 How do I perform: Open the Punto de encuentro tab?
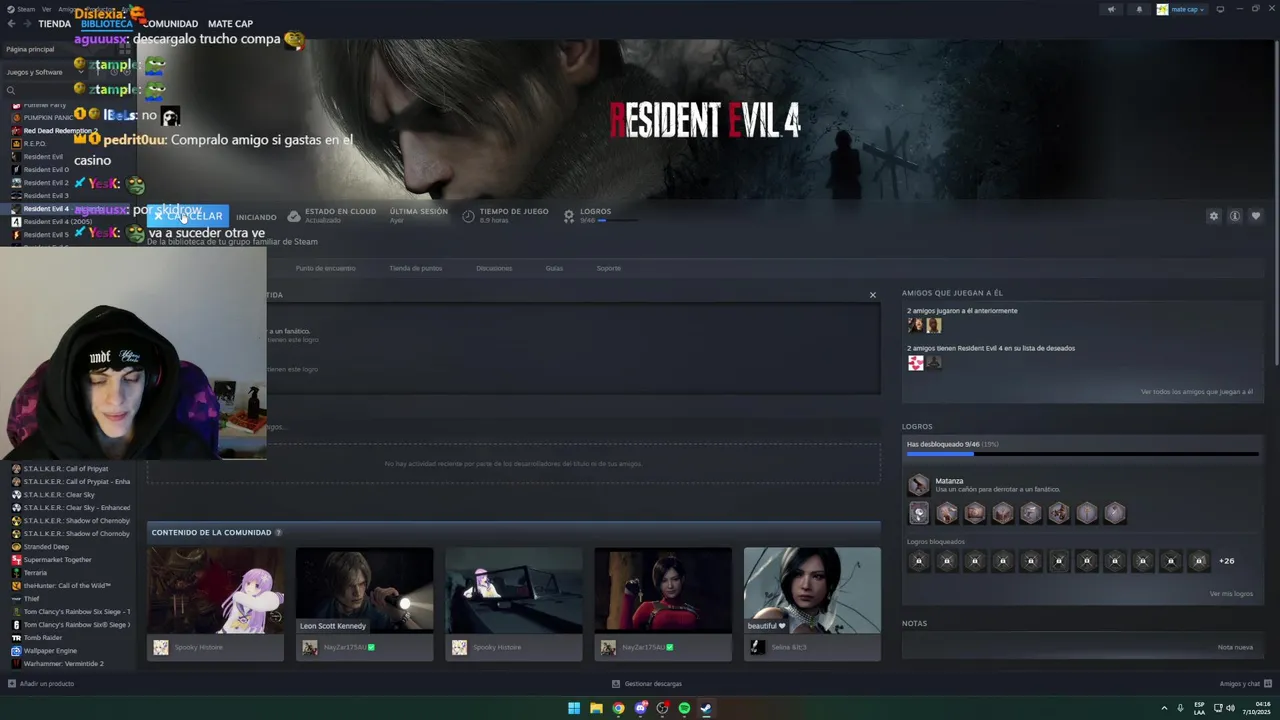[325, 268]
